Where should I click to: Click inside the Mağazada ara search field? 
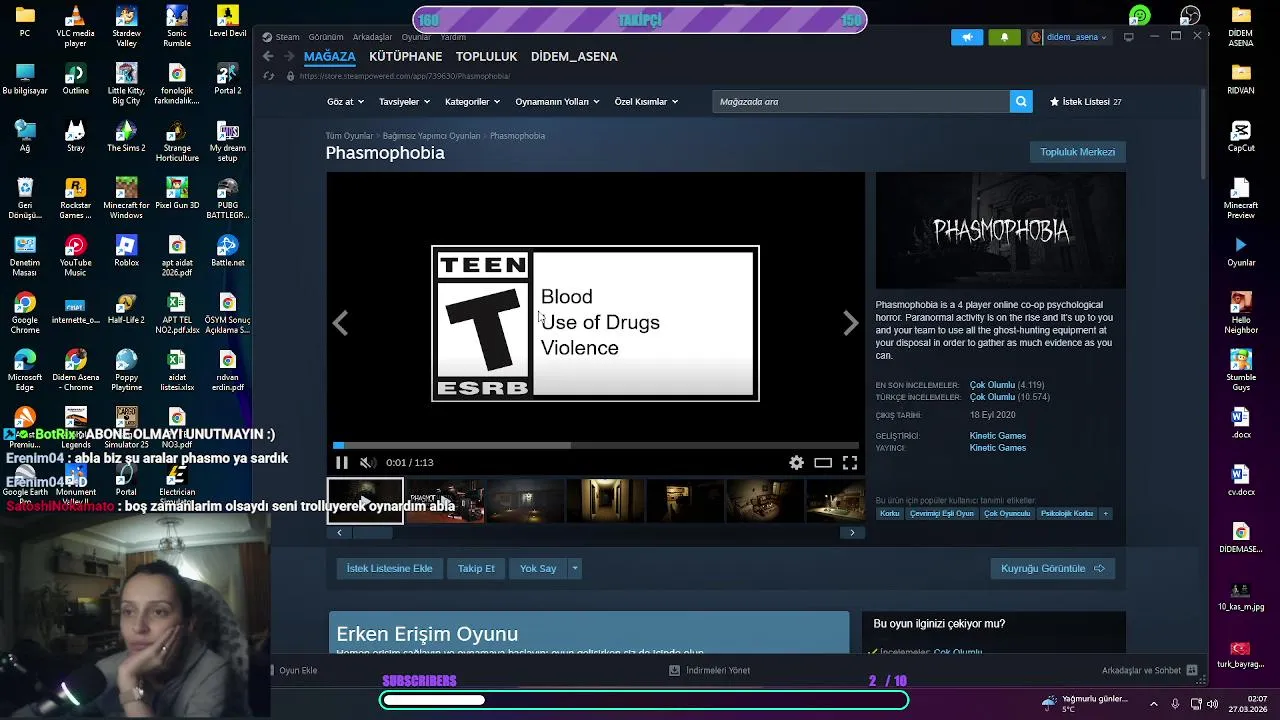[x=861, y=101]
